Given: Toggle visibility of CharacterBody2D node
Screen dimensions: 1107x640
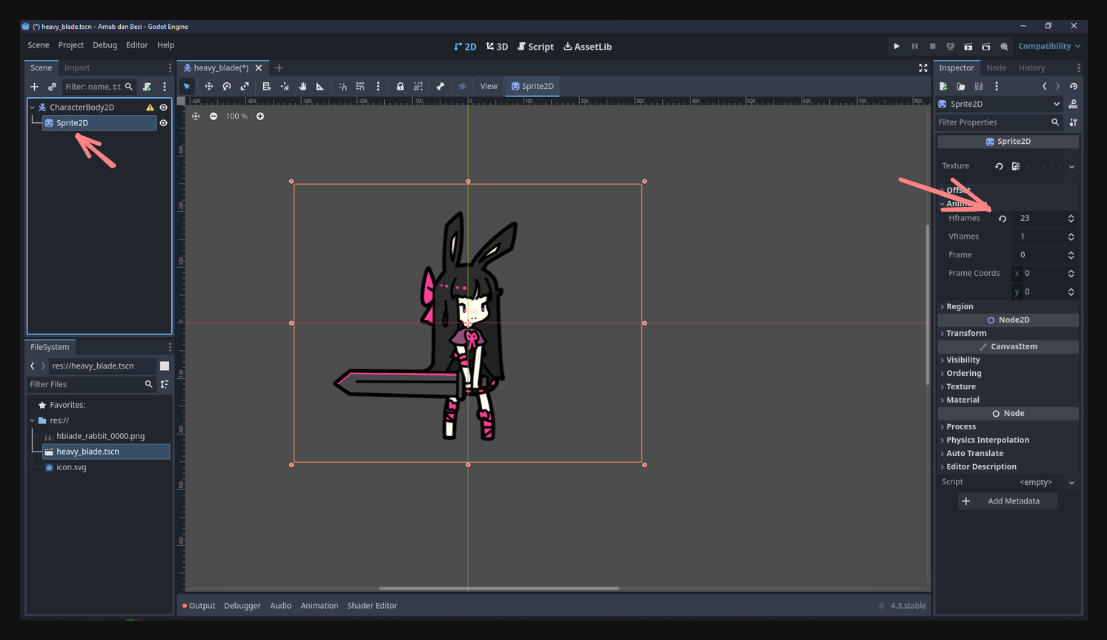Looking at the screenshot, I should [163, 107].
